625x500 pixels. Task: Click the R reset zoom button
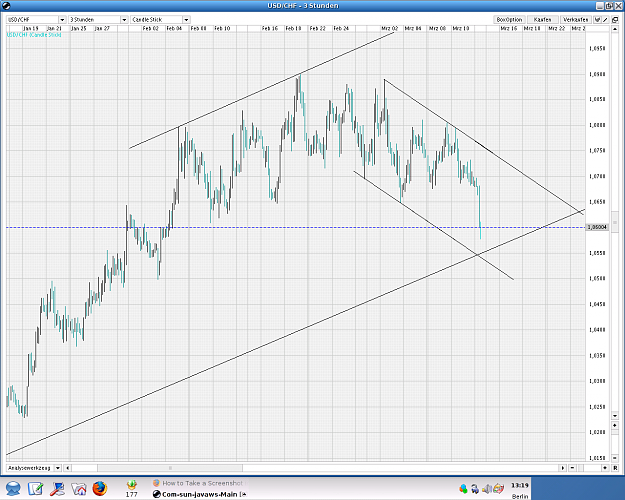pos(615,468)
